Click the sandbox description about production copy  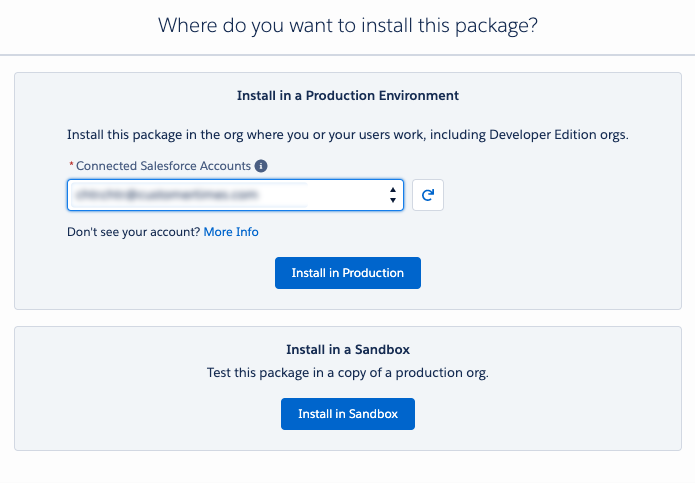click(x=347, y=373)
